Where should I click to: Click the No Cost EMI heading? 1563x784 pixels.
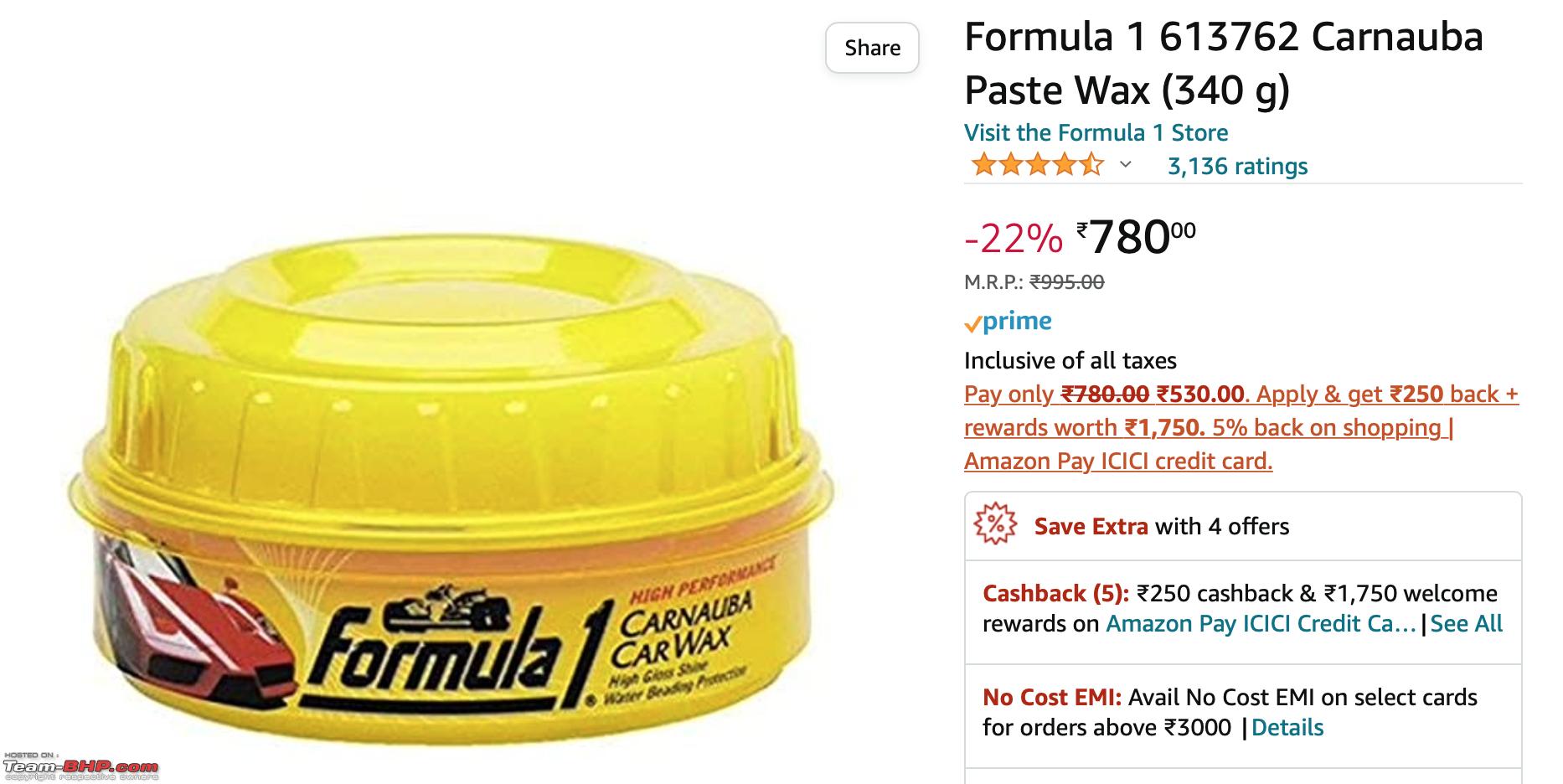pos(1051,697)
